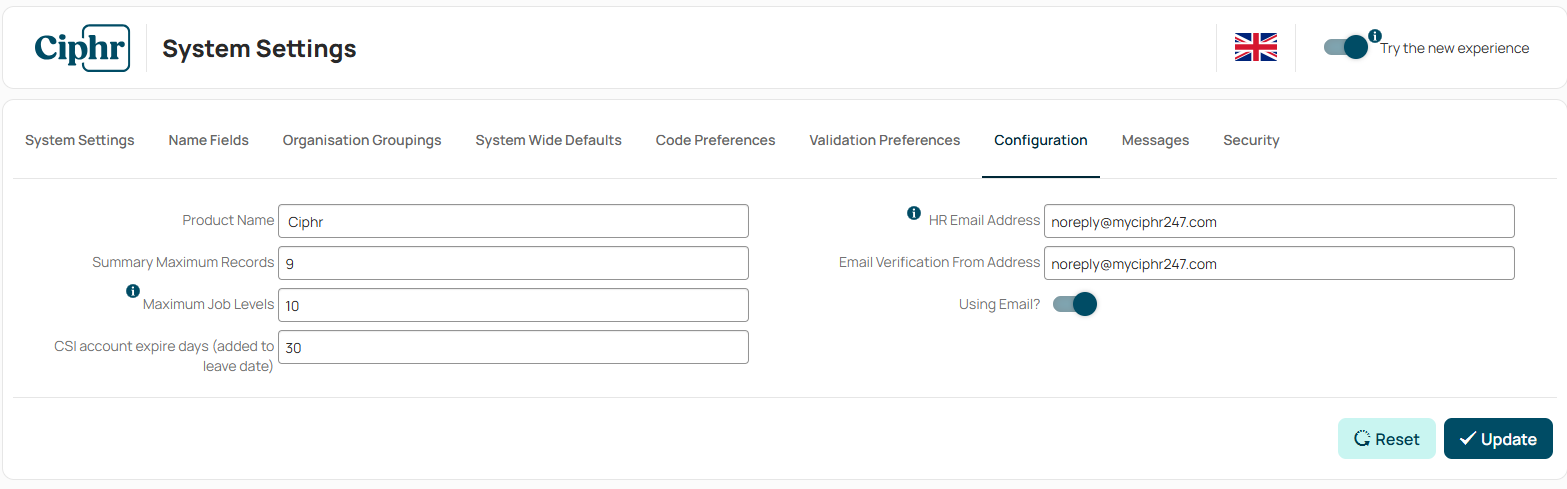Toggle the Try the new experience switch
The image size is (1567, 489).
tap(1346, 47)
